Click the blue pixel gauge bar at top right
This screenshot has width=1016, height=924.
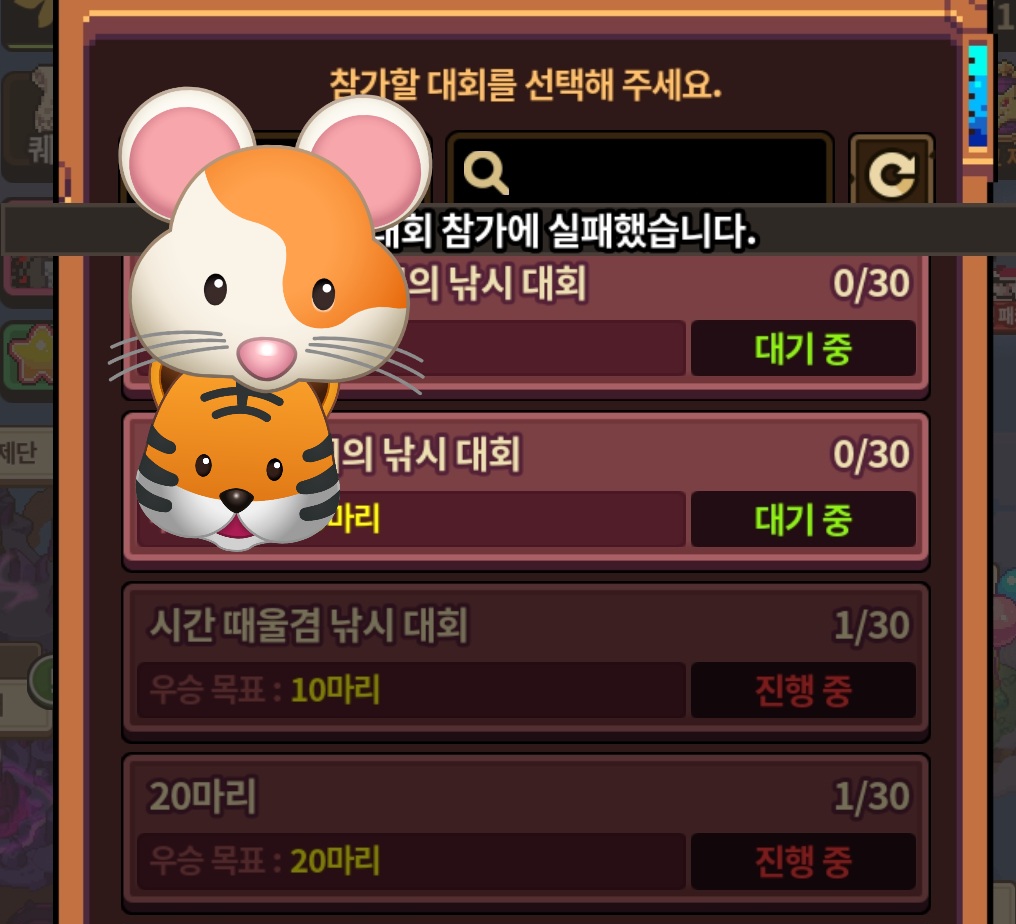(978, 96)
